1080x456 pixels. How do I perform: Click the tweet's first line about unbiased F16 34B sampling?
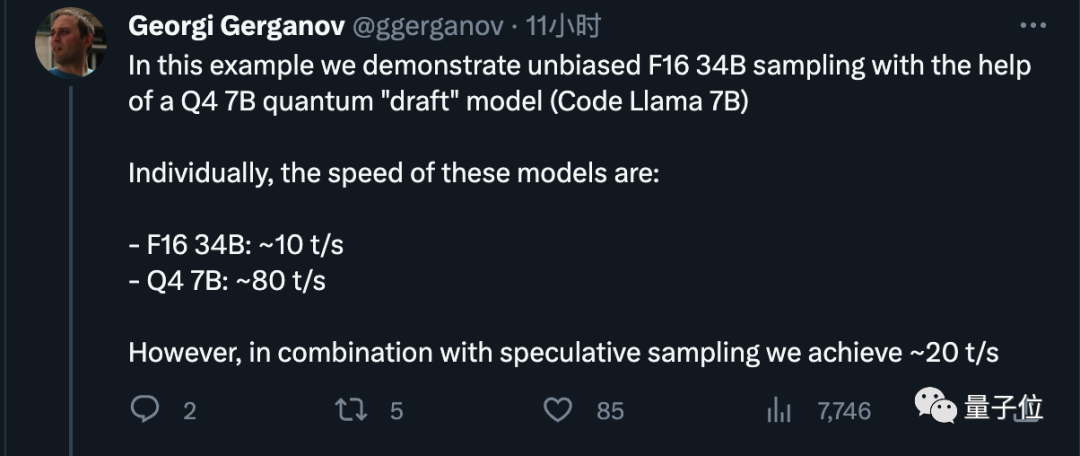pyautogui.click(x=579, y=66)
